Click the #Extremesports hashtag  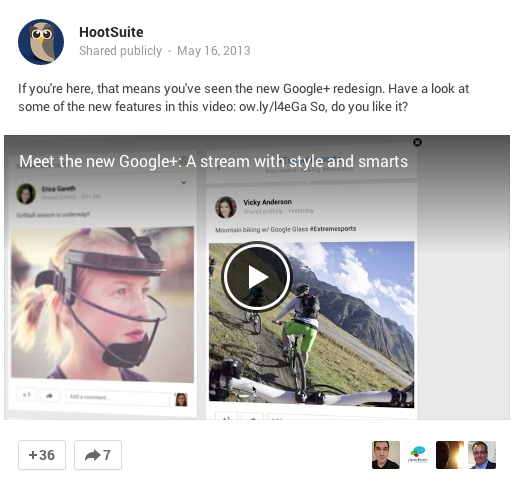333,229
